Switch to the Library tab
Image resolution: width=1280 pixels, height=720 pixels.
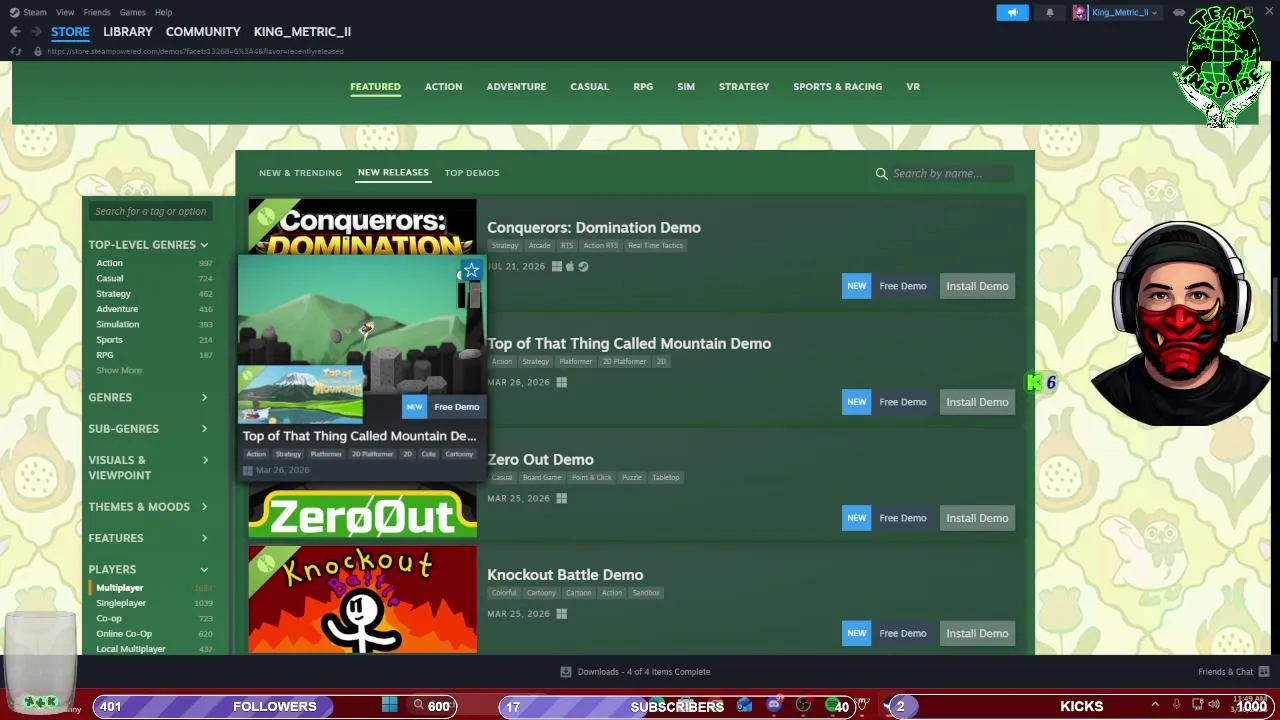click(x=128, y=32)
